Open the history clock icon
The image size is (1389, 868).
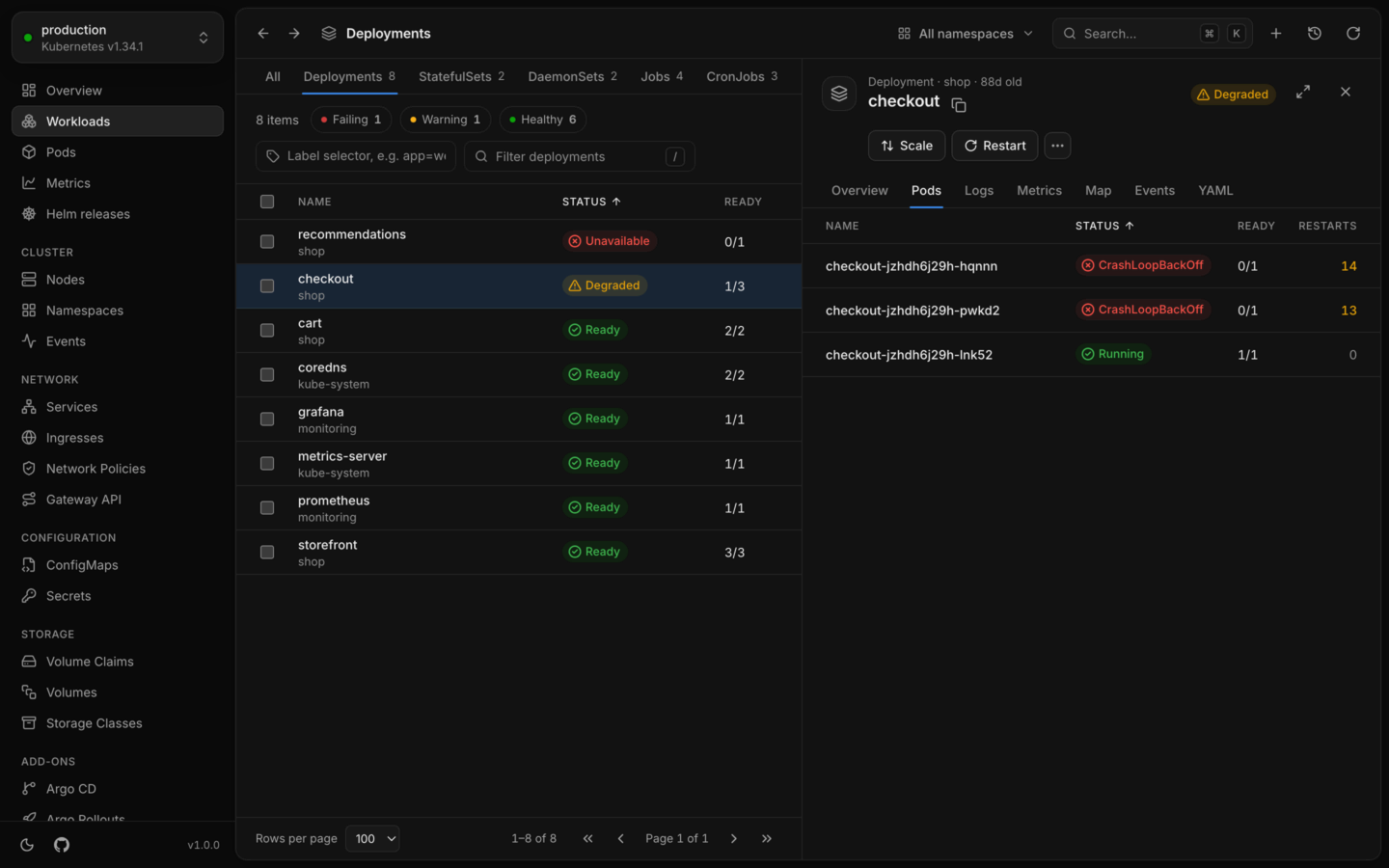1315,34
